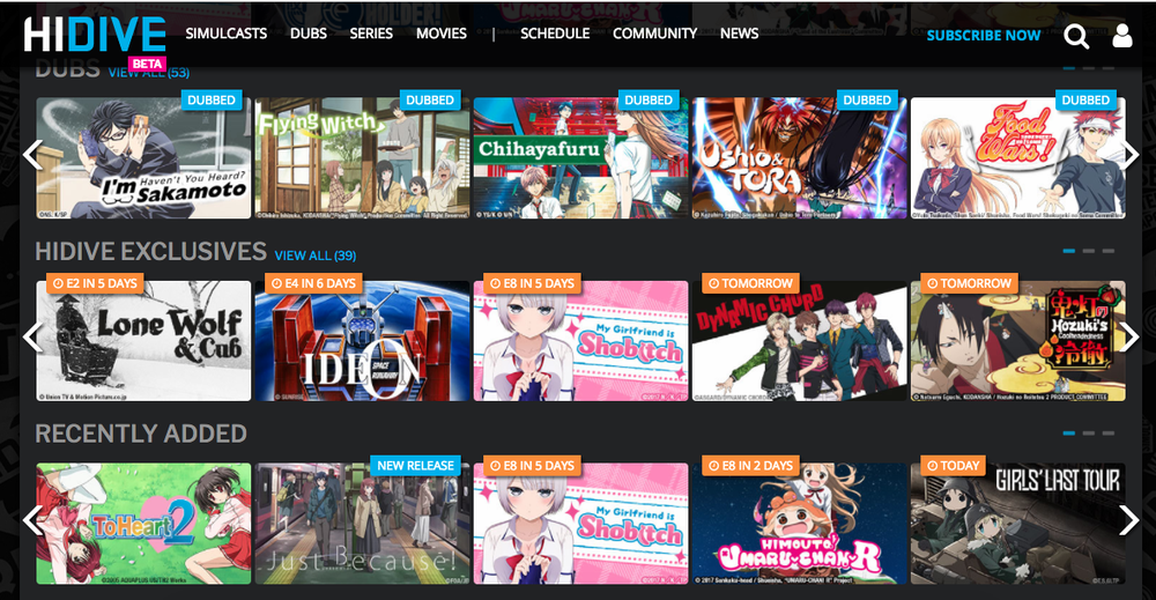The height and width of the screenshot is (600, 1156).
Task: Open Space Runaway Ideon thumbnail
Action: point(362,341)
